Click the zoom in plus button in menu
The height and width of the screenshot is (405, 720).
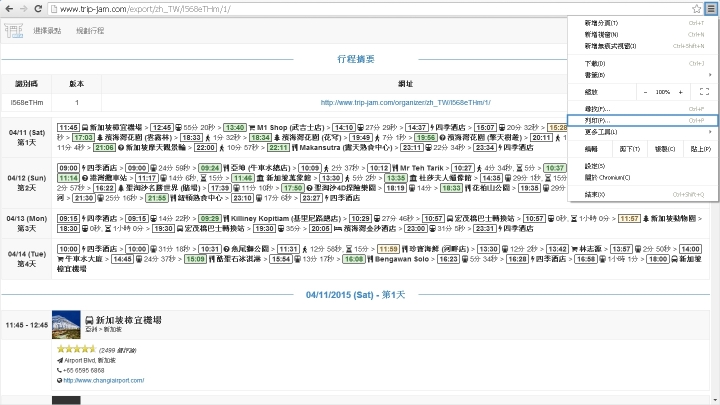tap(681, 92)
